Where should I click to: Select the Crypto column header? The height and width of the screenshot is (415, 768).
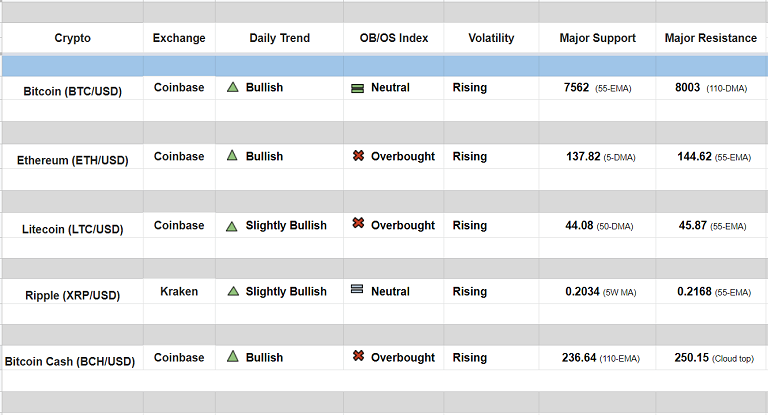point(72,38)
